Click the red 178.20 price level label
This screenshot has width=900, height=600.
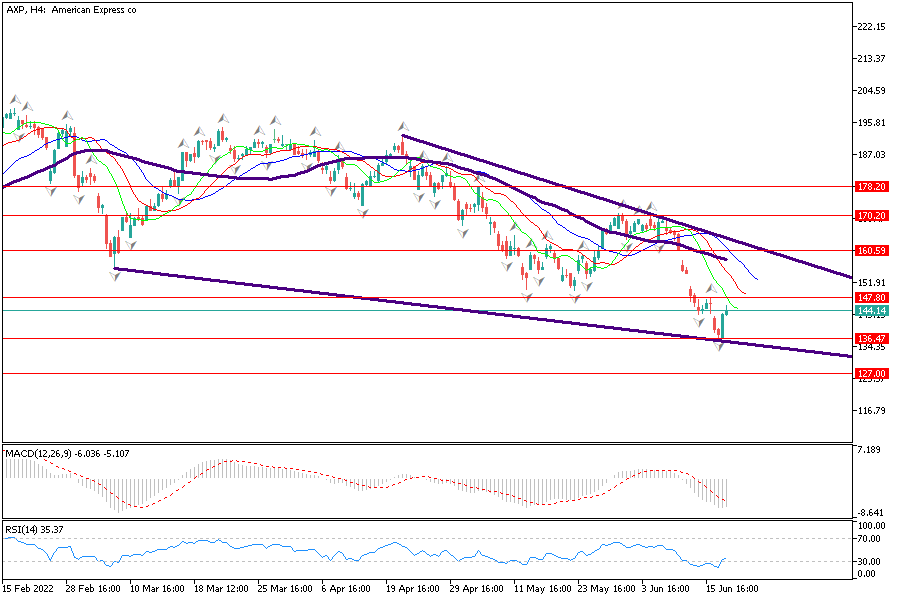tap(871, 186)
